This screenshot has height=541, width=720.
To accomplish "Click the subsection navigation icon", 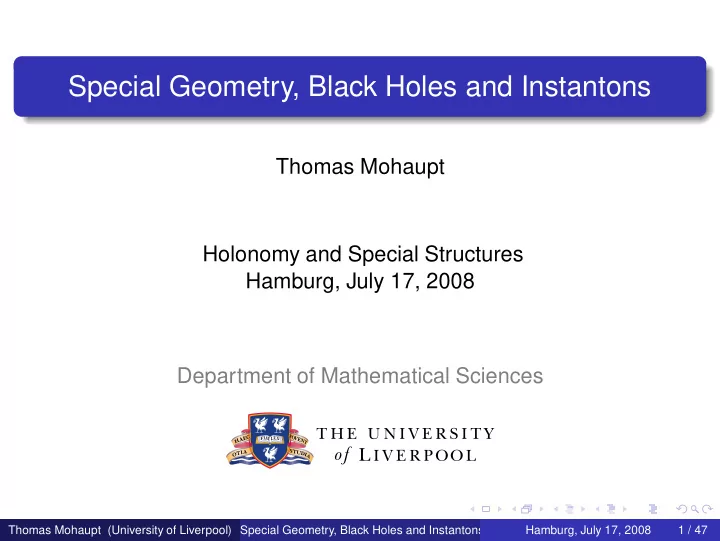I will (x=569, y=509).
